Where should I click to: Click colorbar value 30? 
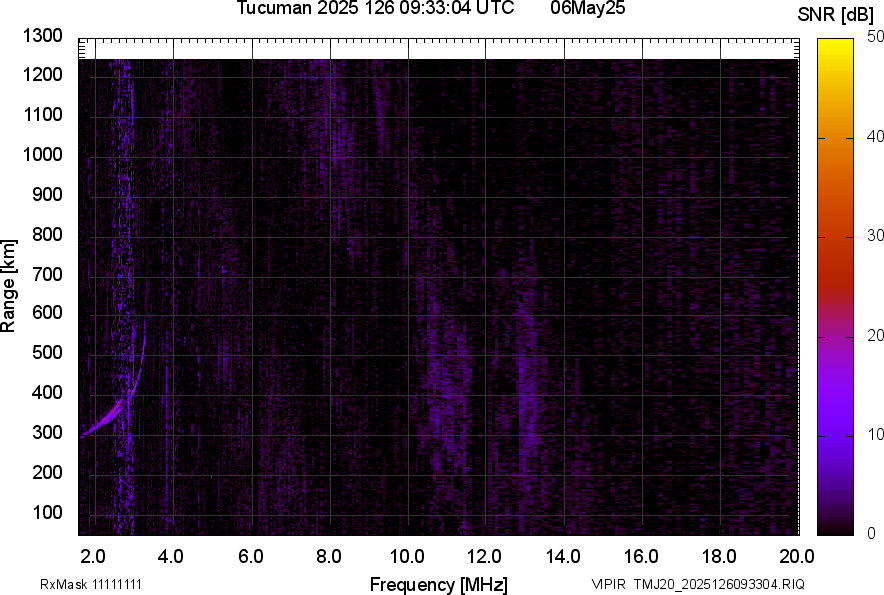[875, 236]
